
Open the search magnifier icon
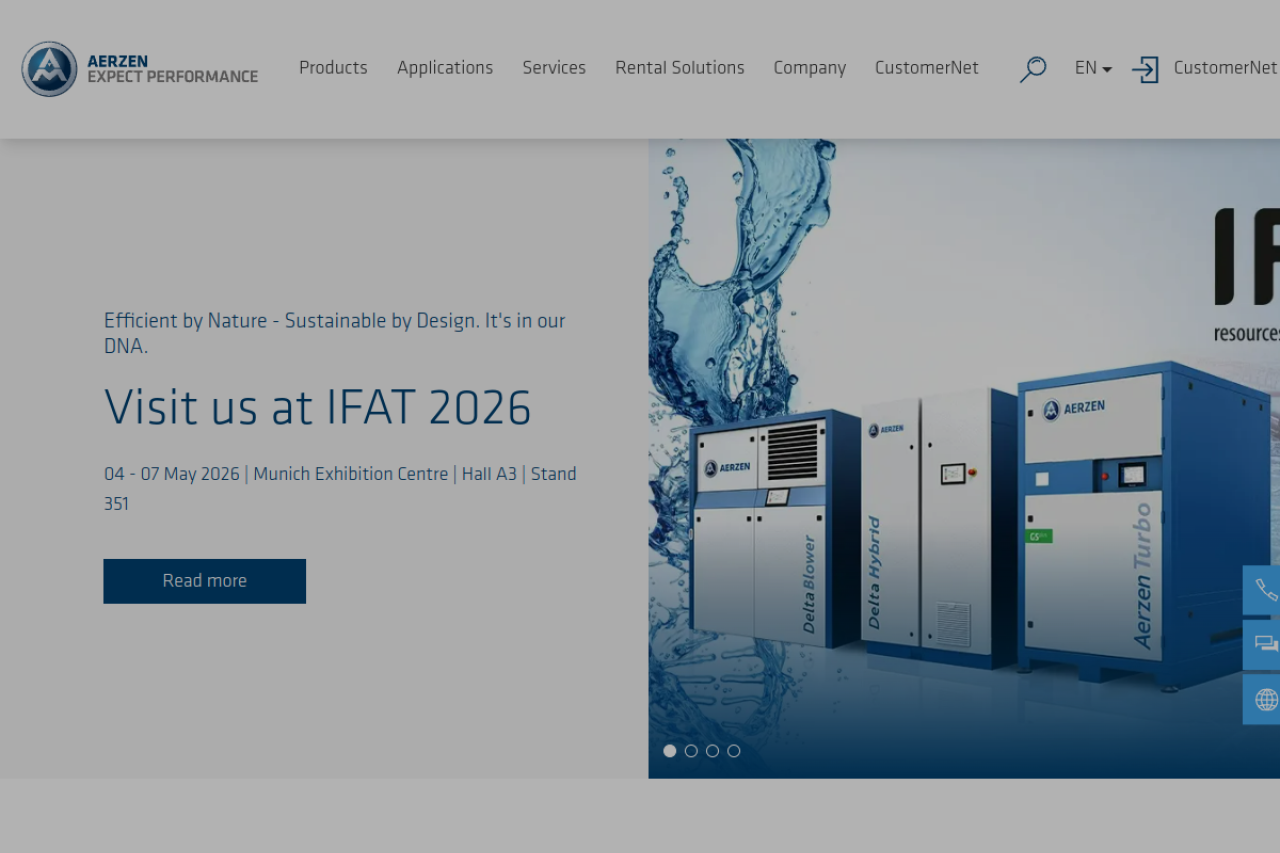(1032, 69)
